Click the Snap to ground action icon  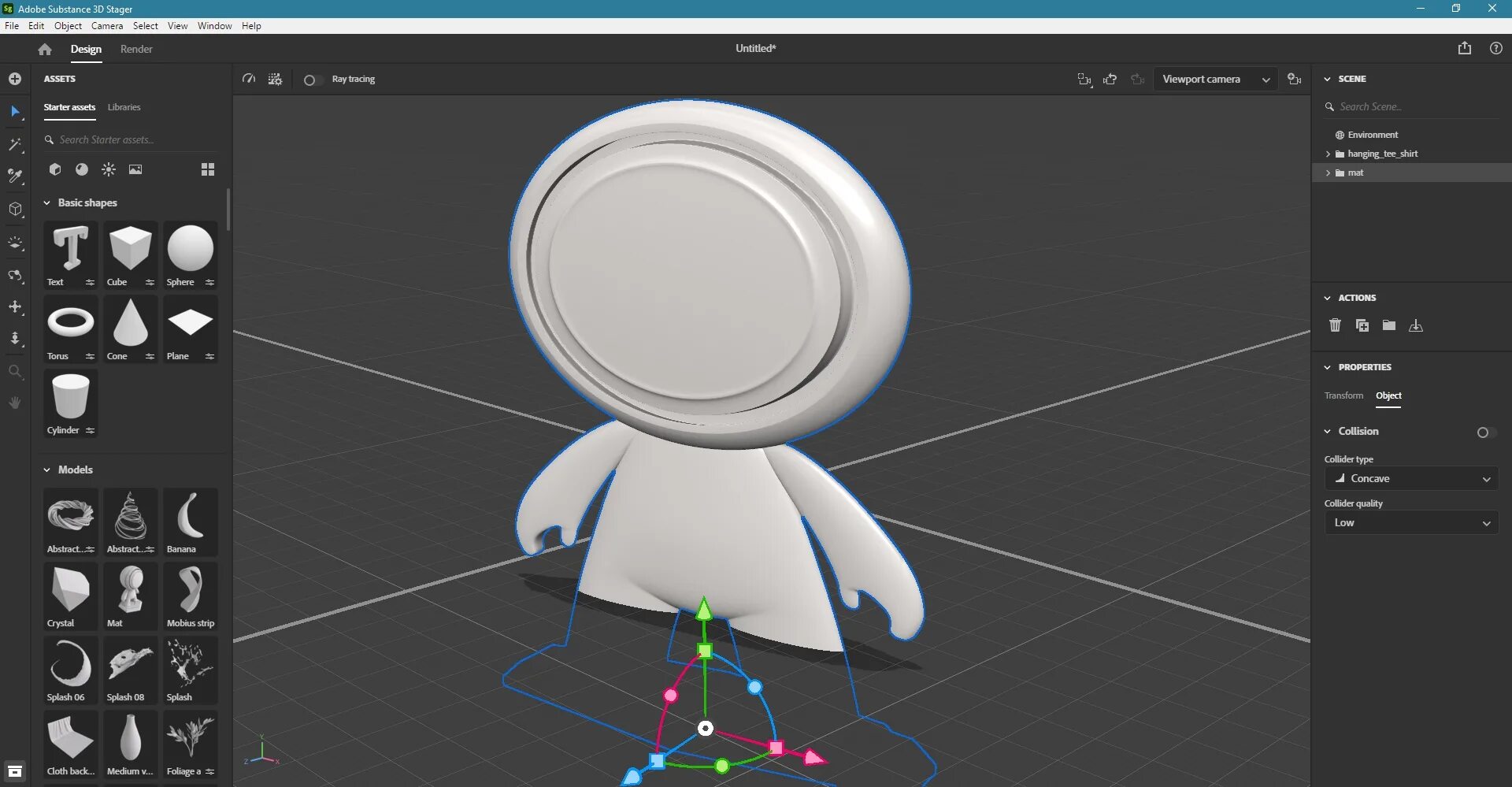coord(1416,325)
